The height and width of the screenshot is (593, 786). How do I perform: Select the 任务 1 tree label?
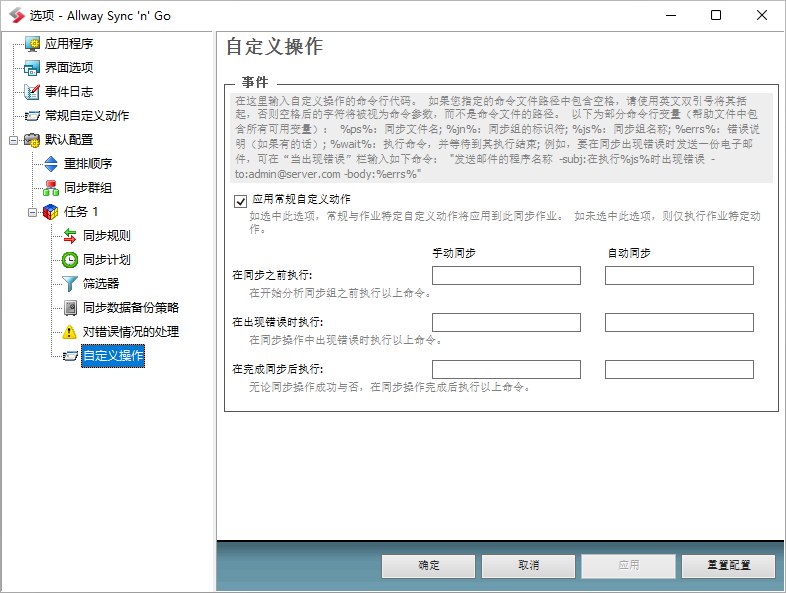point(81,212)
